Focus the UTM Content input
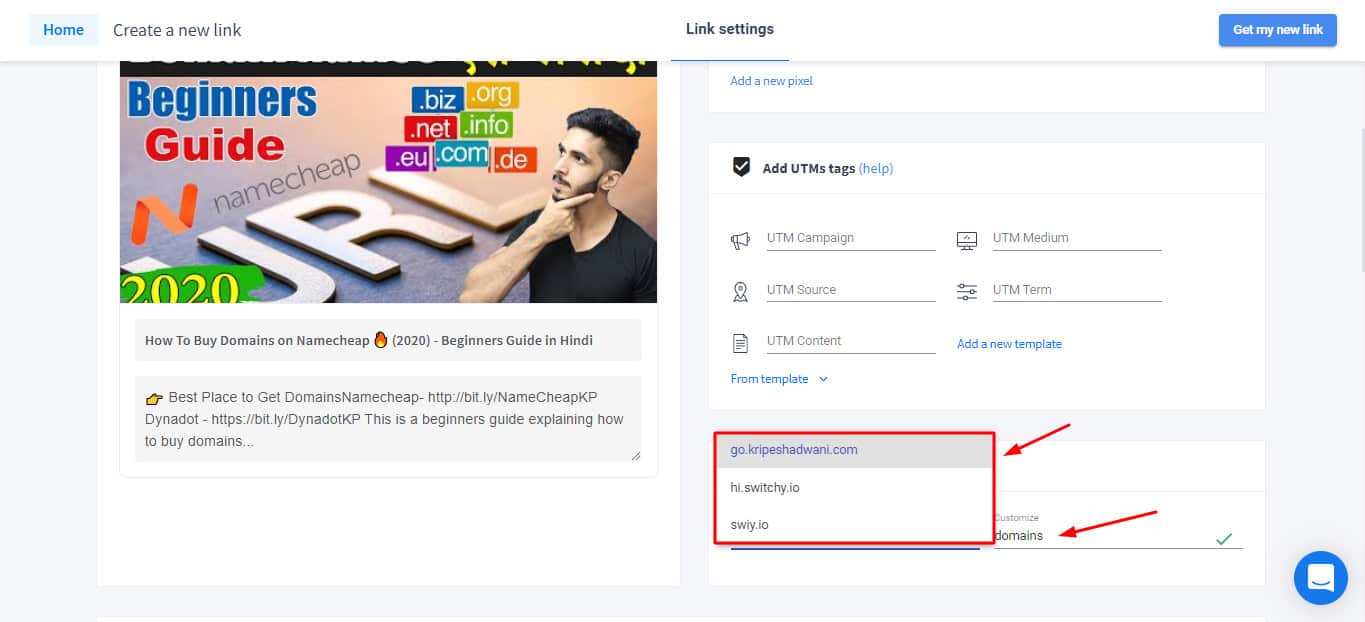 point(851,341)
